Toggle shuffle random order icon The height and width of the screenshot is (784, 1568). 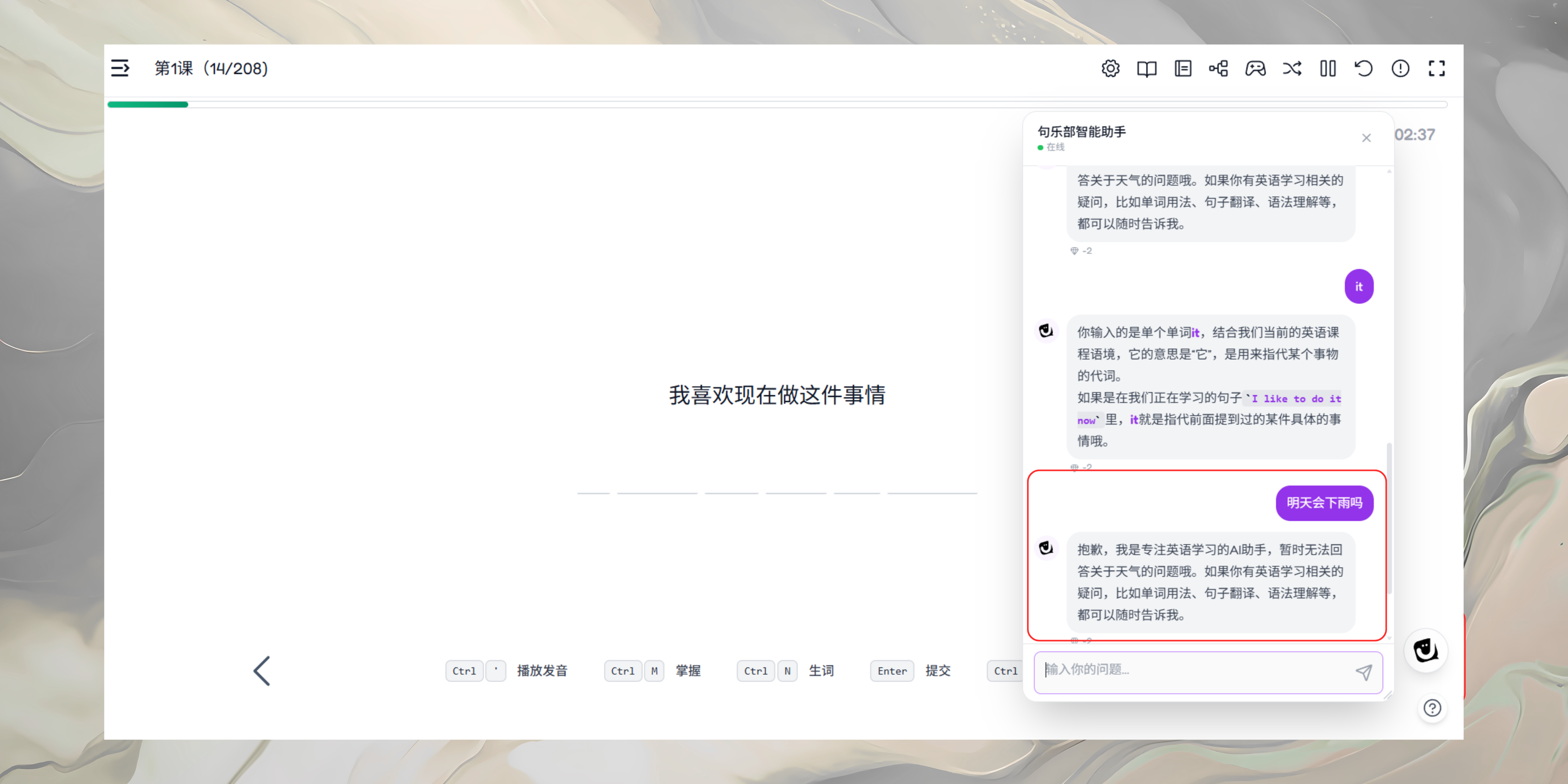pos(1292,68)
